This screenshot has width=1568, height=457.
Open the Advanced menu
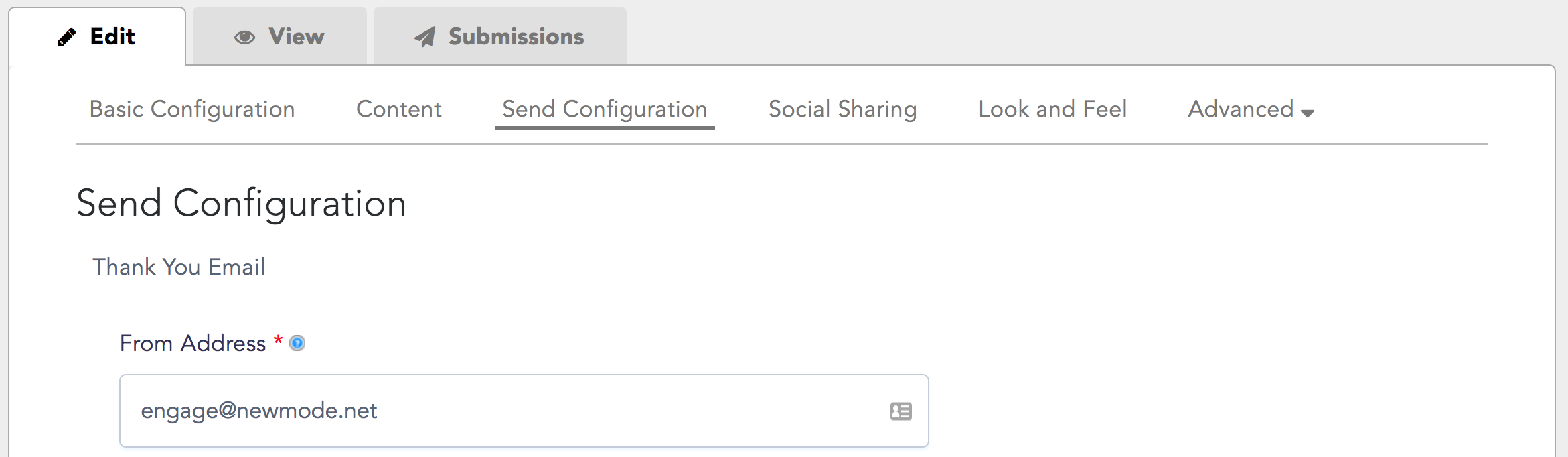[x=1251, y=109]
